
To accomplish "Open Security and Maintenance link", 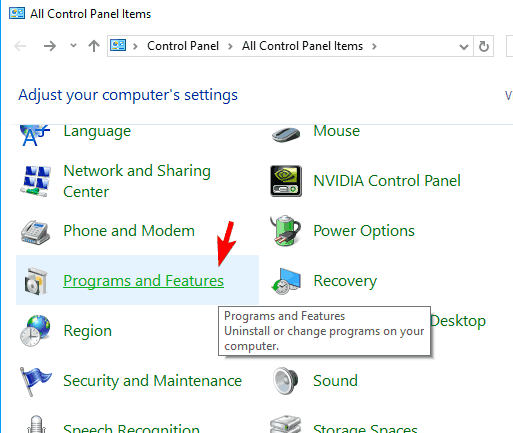I will point(153,381).
